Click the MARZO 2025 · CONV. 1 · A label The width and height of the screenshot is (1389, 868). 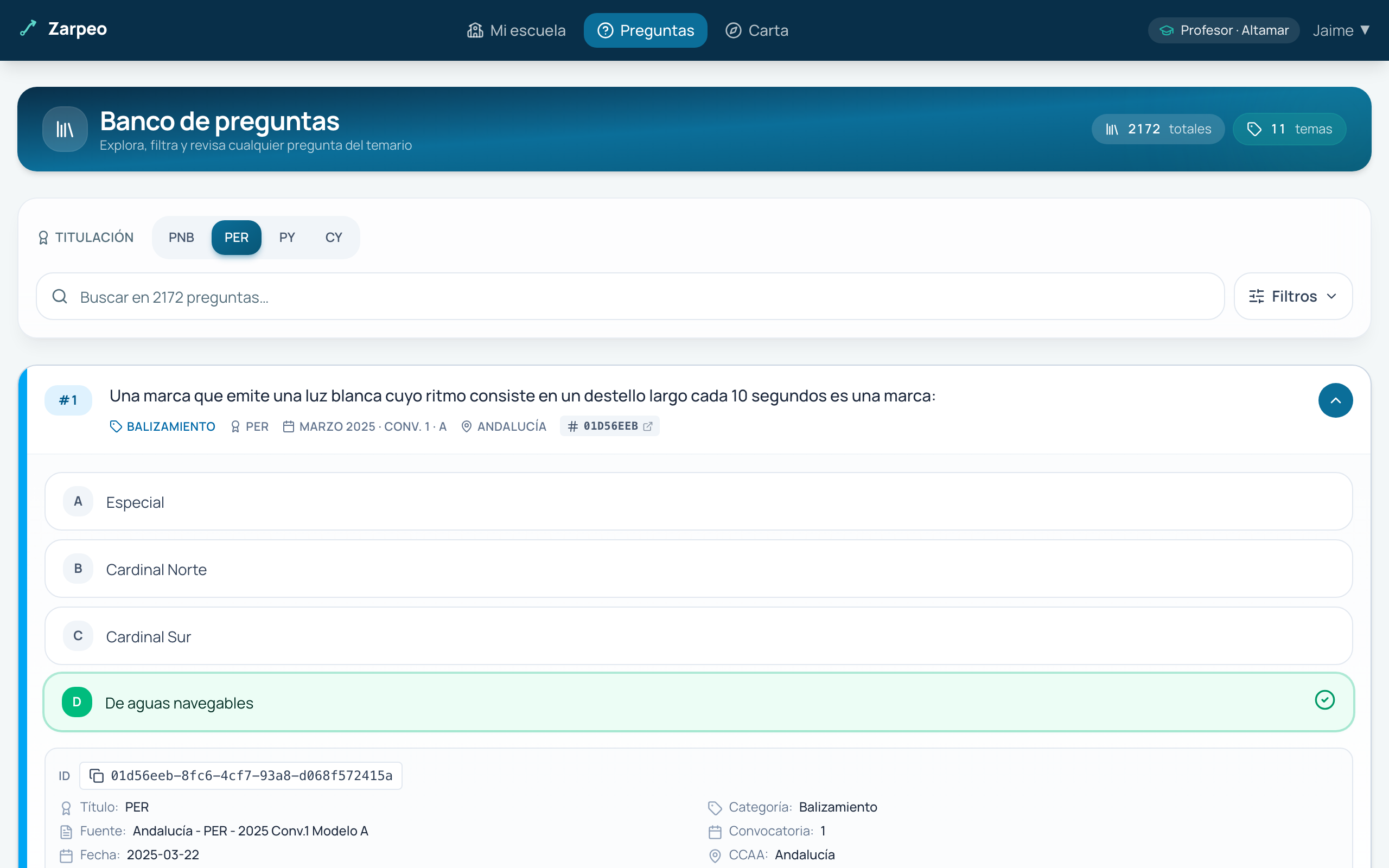(x=373, y=426)
